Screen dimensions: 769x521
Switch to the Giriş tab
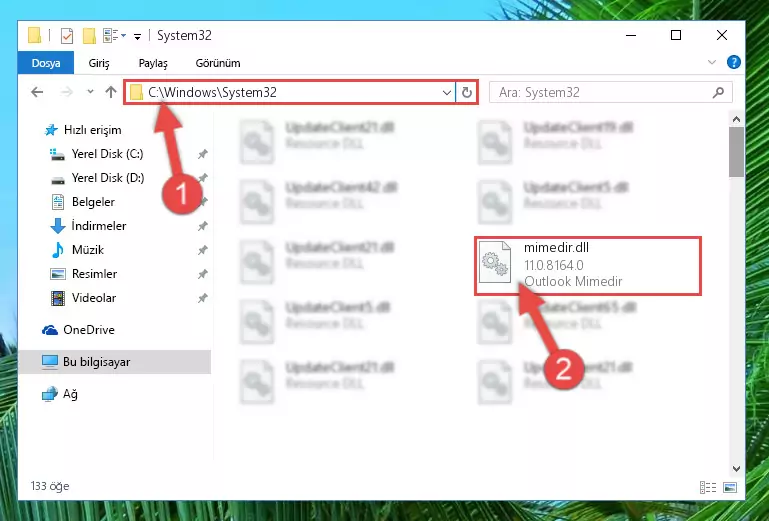coord(99,63)
